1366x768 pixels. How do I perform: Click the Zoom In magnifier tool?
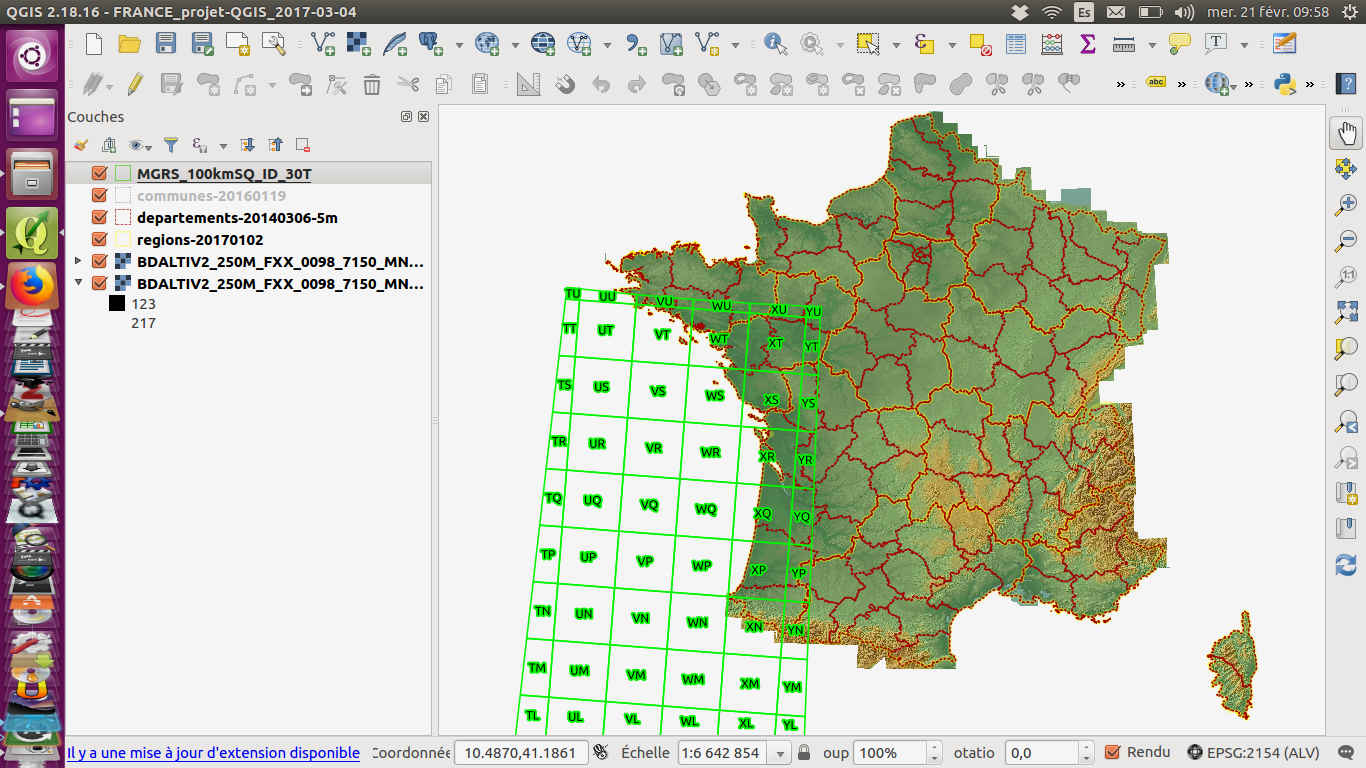[1346, 205]
